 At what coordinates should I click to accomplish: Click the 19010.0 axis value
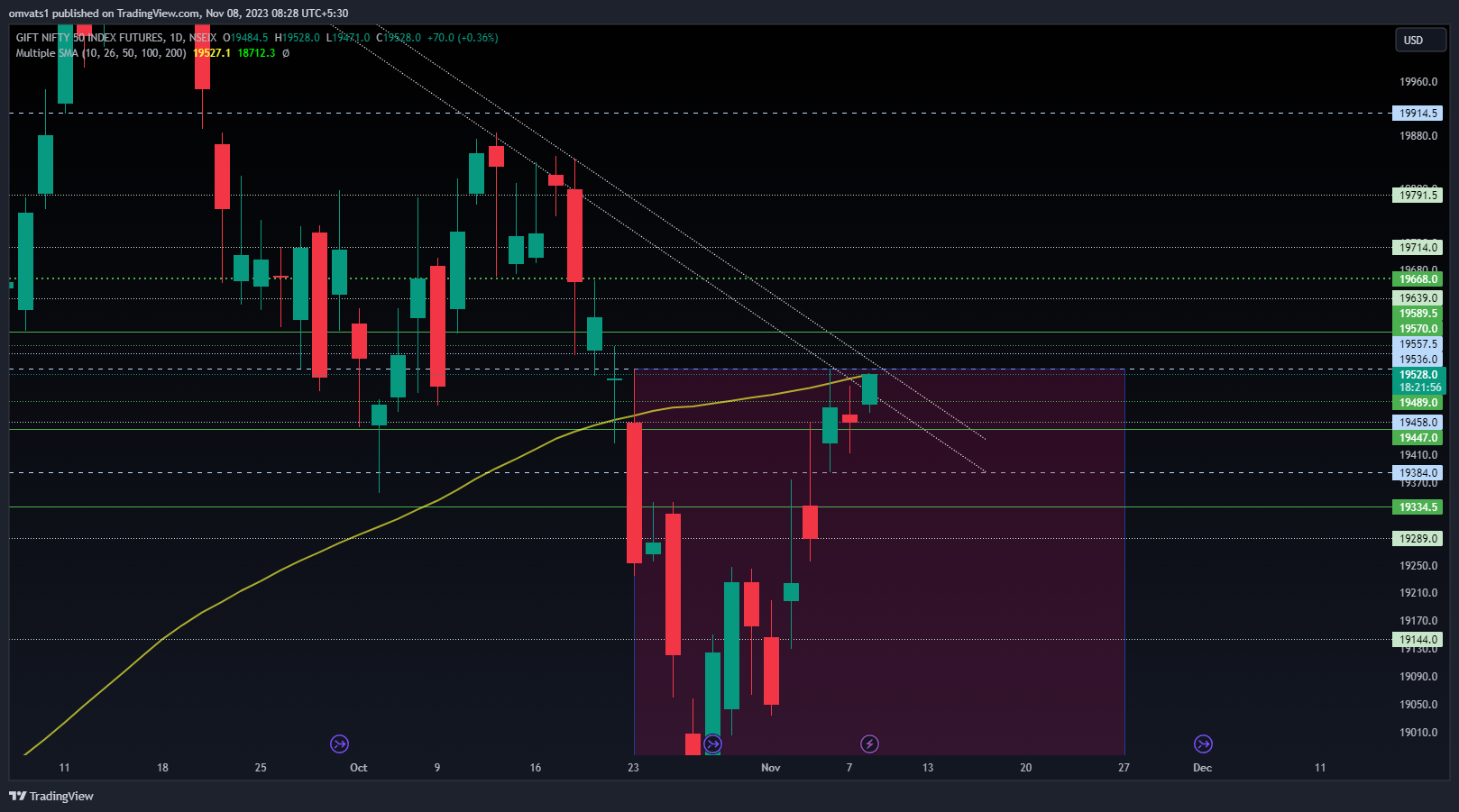[1418, 733]
